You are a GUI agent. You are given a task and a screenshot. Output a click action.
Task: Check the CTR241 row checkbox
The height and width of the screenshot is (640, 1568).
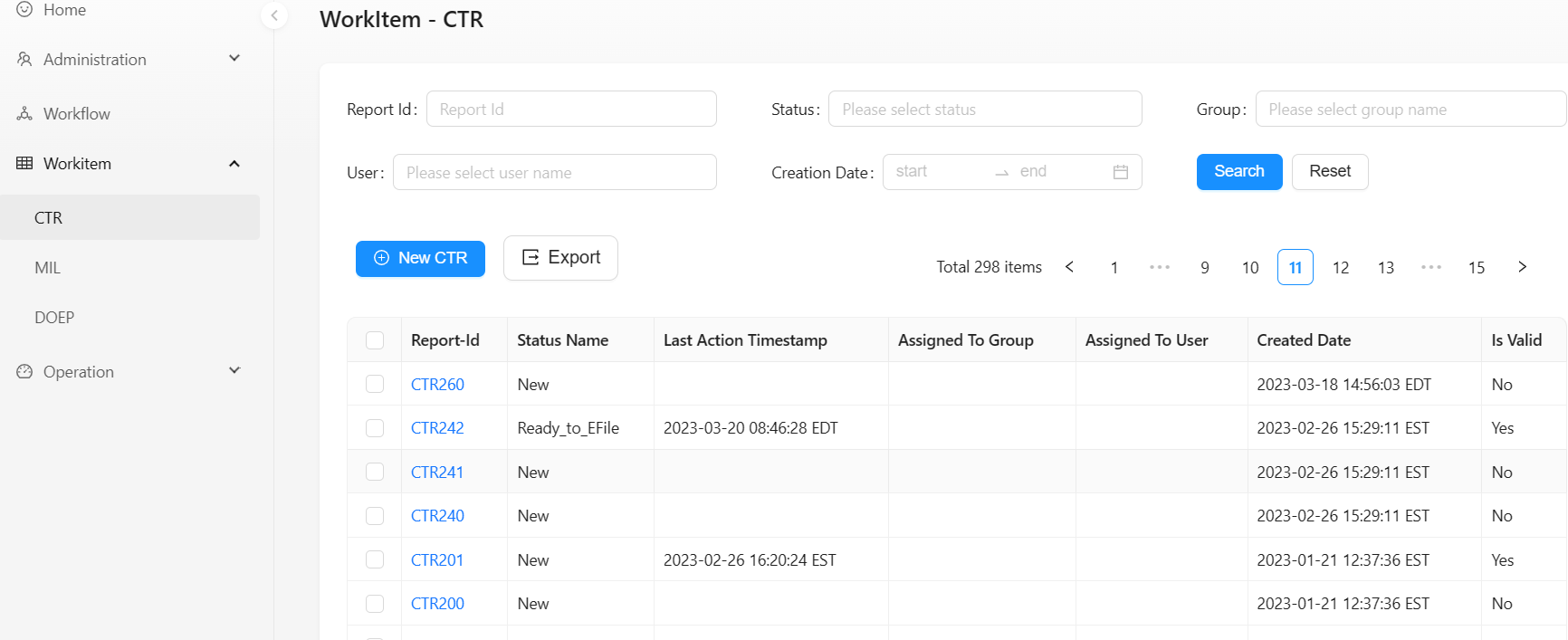pyautogui.click(x=375, y=472)
